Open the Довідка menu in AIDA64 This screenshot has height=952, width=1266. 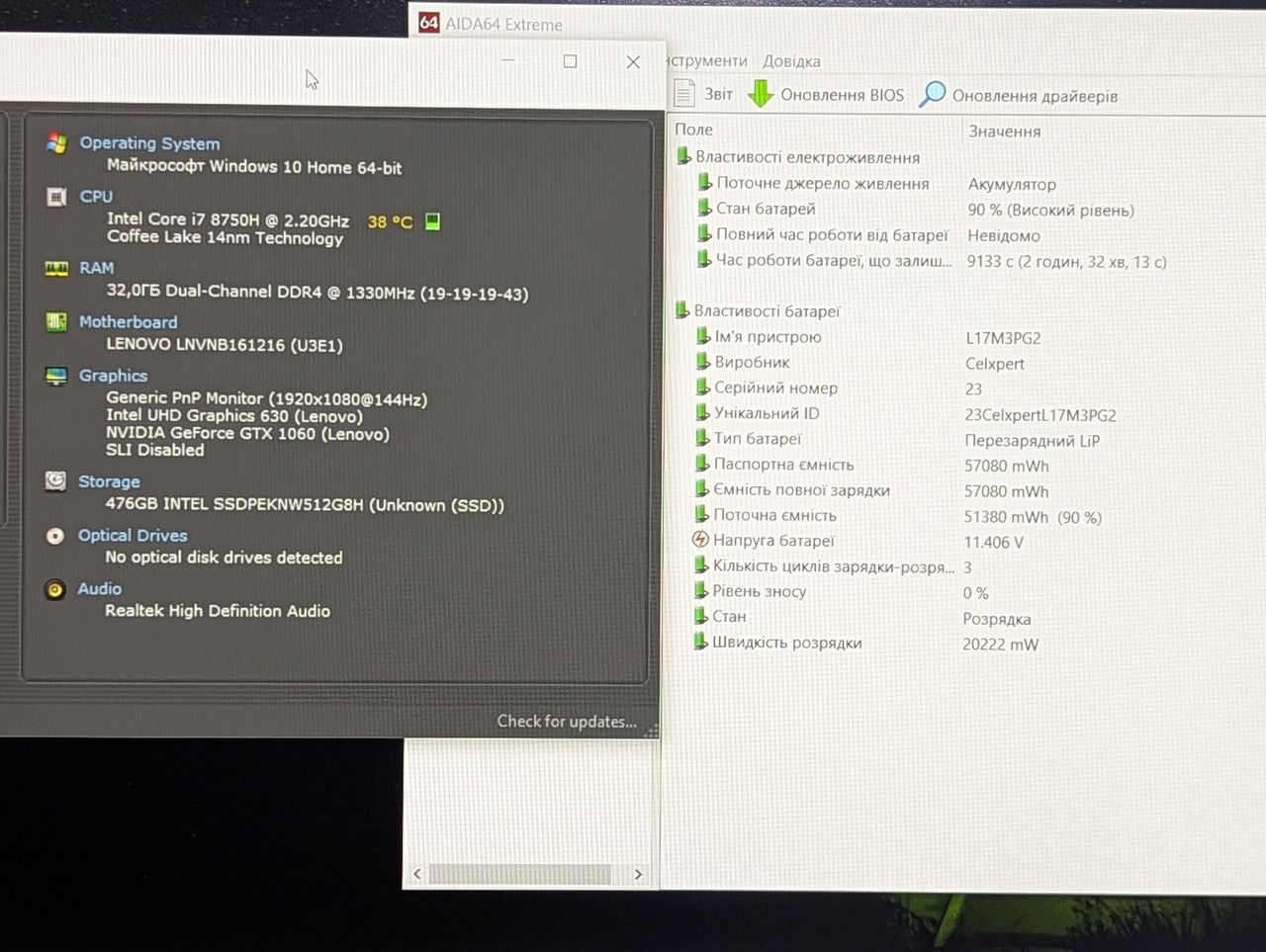coord(791,61)
